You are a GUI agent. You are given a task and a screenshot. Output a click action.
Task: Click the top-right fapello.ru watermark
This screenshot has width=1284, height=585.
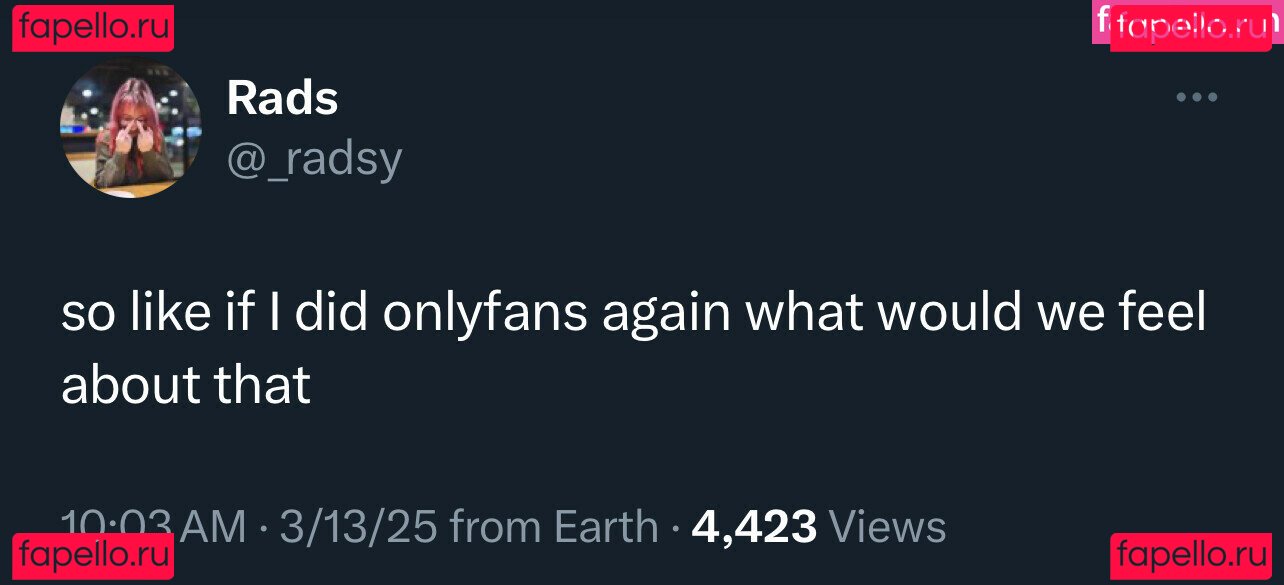tap(1190, 27)
